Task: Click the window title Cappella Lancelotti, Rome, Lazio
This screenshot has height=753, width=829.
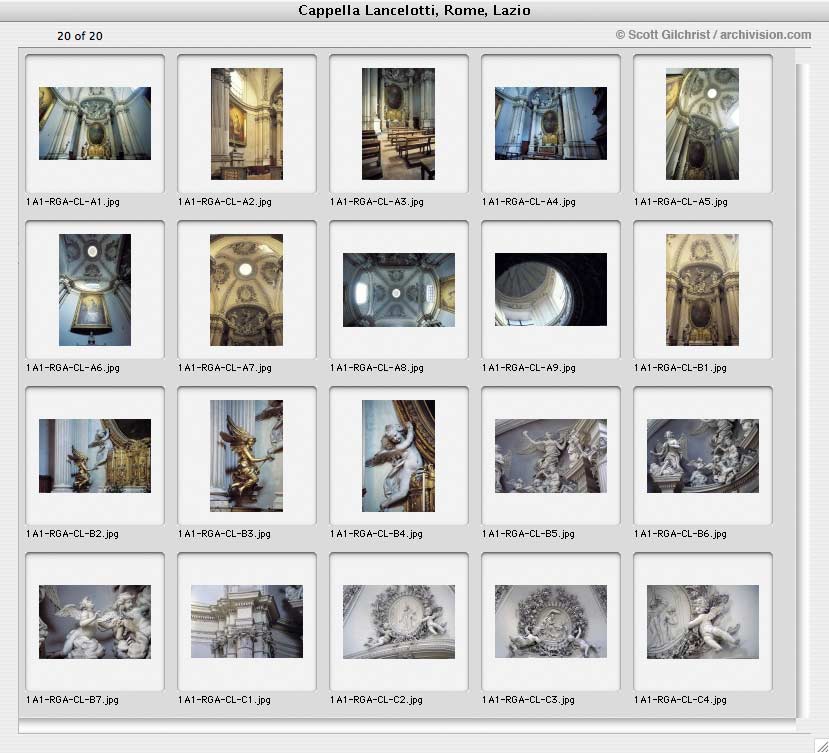Action: tap(414, 11)
